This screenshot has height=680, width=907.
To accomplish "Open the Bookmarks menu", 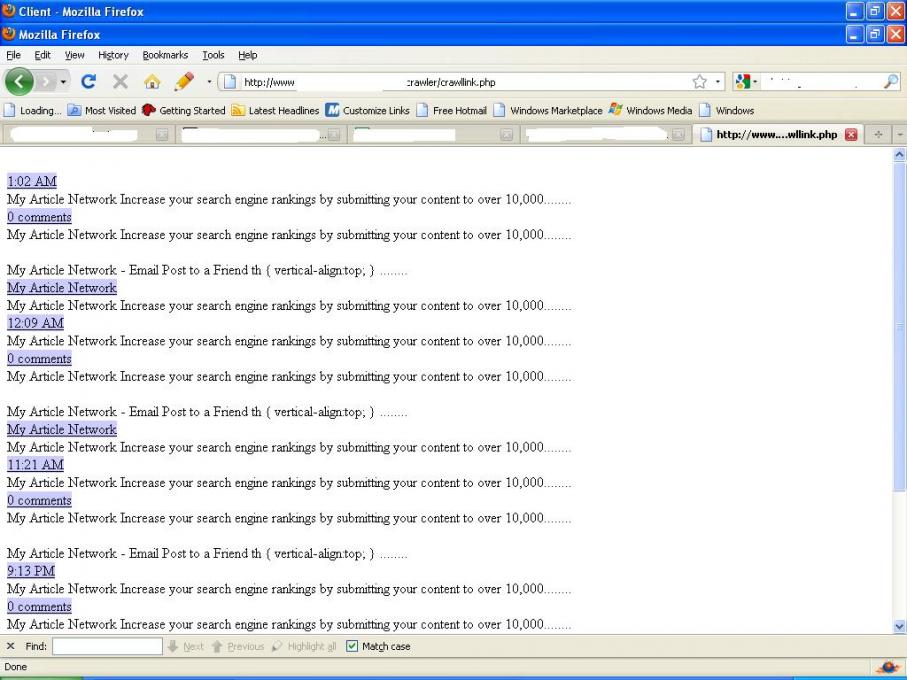I will click(165, 55).
